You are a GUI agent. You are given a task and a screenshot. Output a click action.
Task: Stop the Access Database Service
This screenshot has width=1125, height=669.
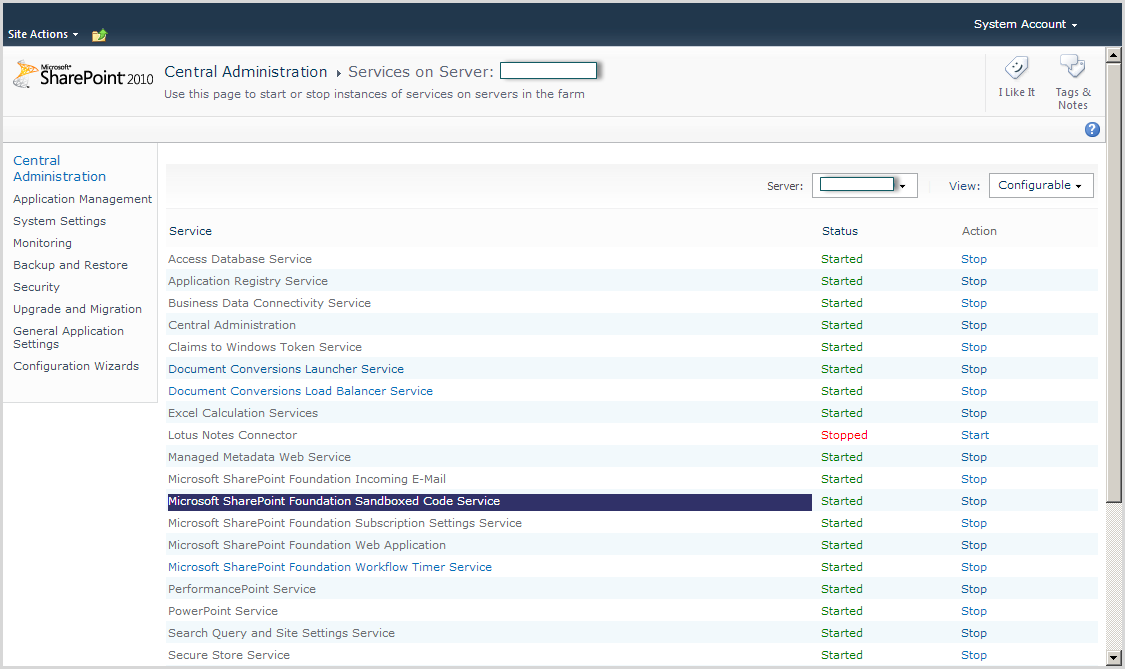[x=974, y=259]
